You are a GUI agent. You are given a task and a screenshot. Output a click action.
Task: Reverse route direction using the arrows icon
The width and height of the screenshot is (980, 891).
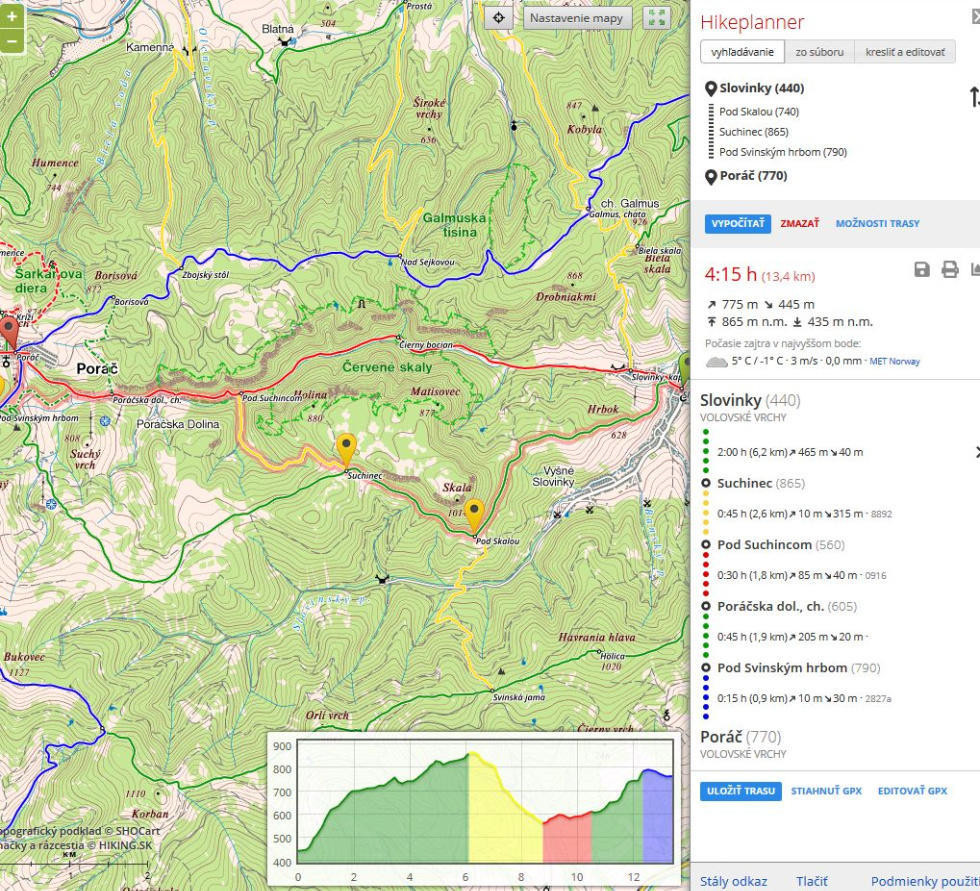[974, 98]
